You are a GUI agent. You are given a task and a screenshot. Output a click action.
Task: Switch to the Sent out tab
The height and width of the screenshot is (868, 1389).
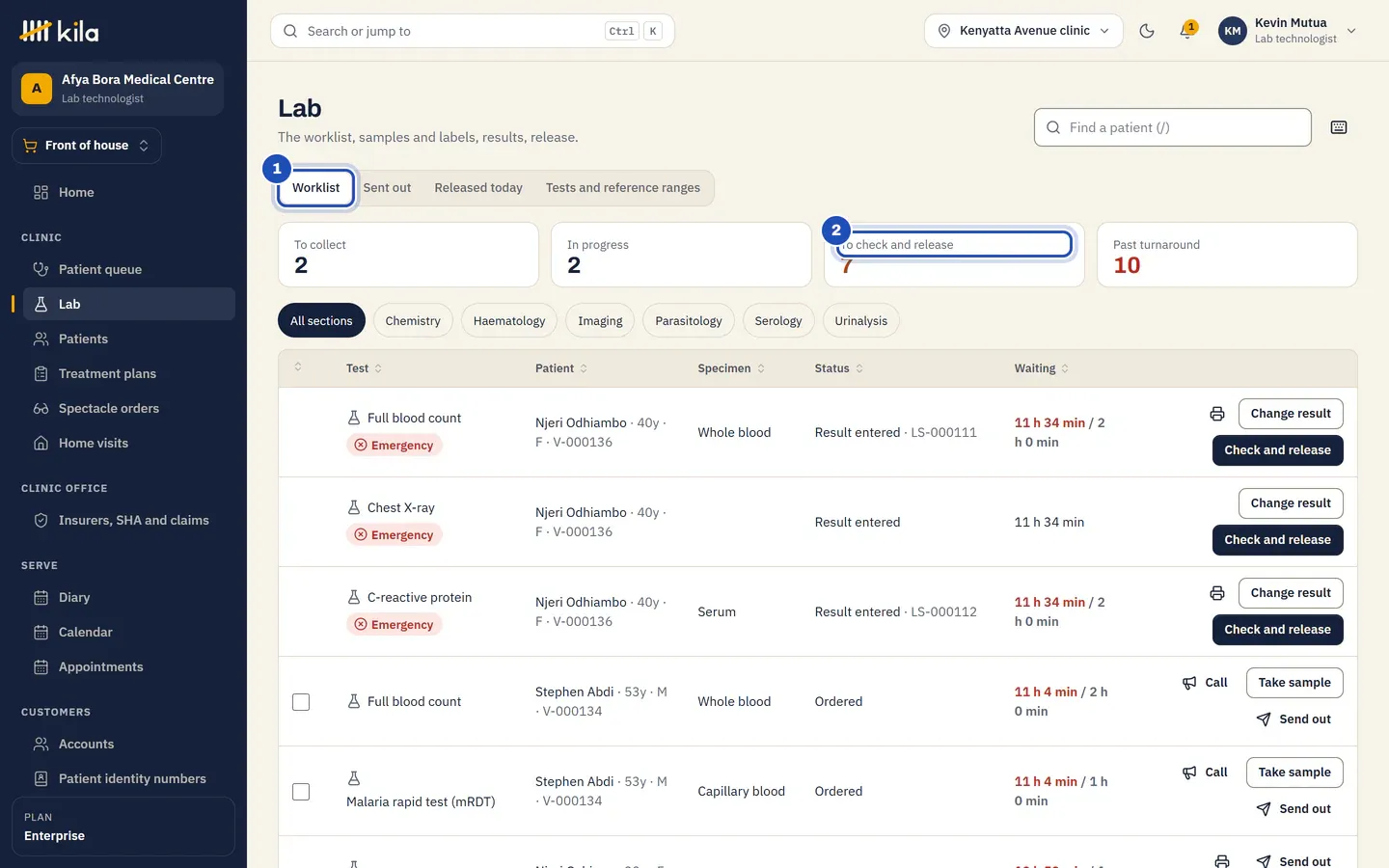point(387,188)
